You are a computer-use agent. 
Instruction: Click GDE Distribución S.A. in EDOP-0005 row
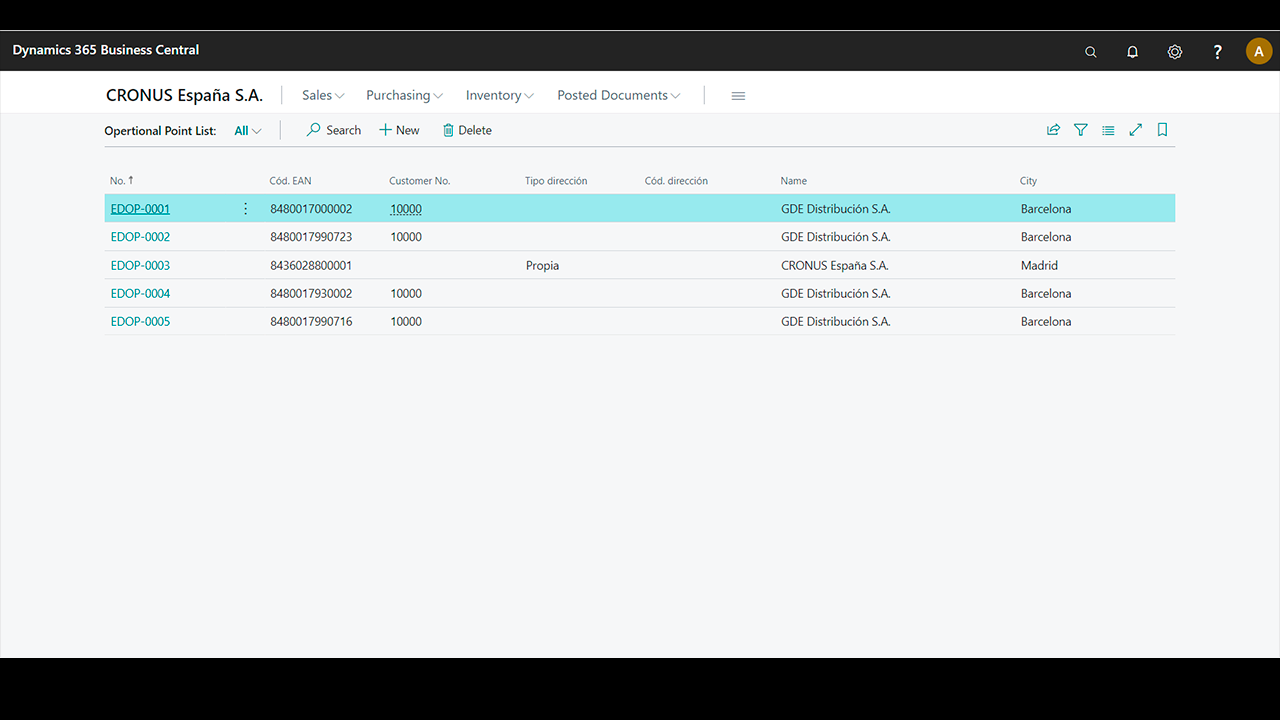[836, 321]
